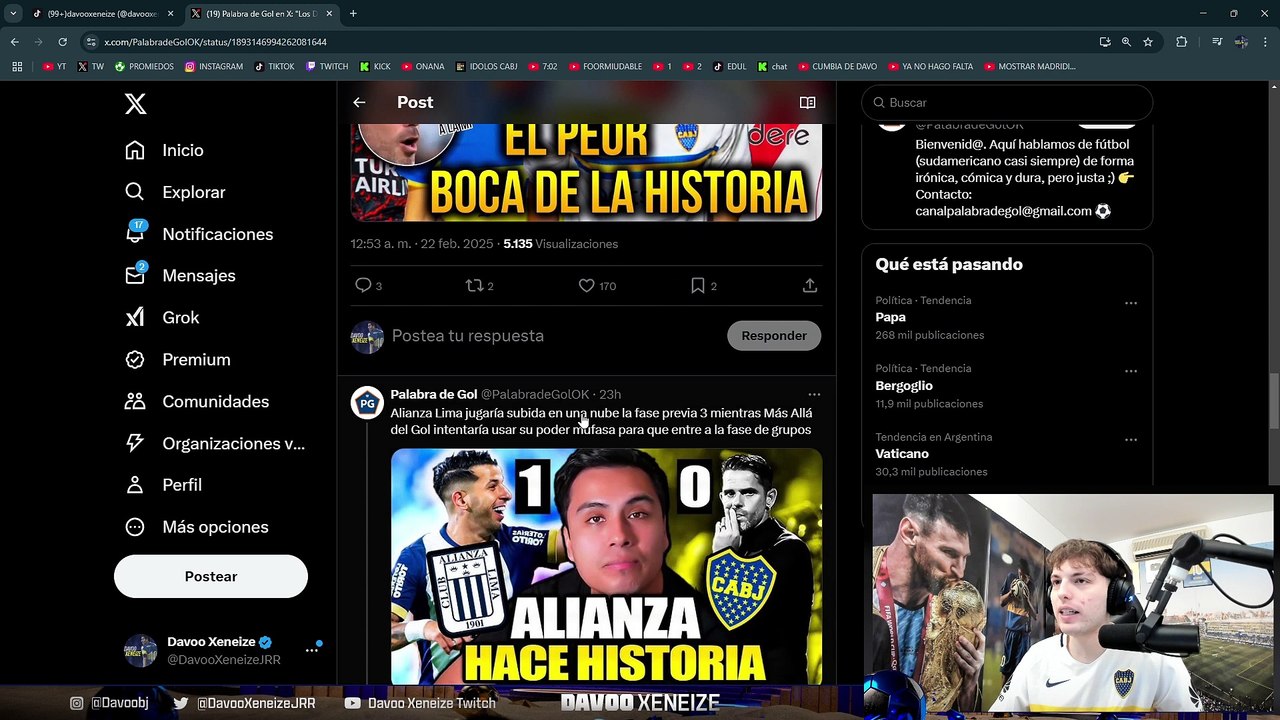The image size is (1280, 720).
Task: Open the ALIANZA HACE HISTORIA image
Action: (x=606, y=566)
